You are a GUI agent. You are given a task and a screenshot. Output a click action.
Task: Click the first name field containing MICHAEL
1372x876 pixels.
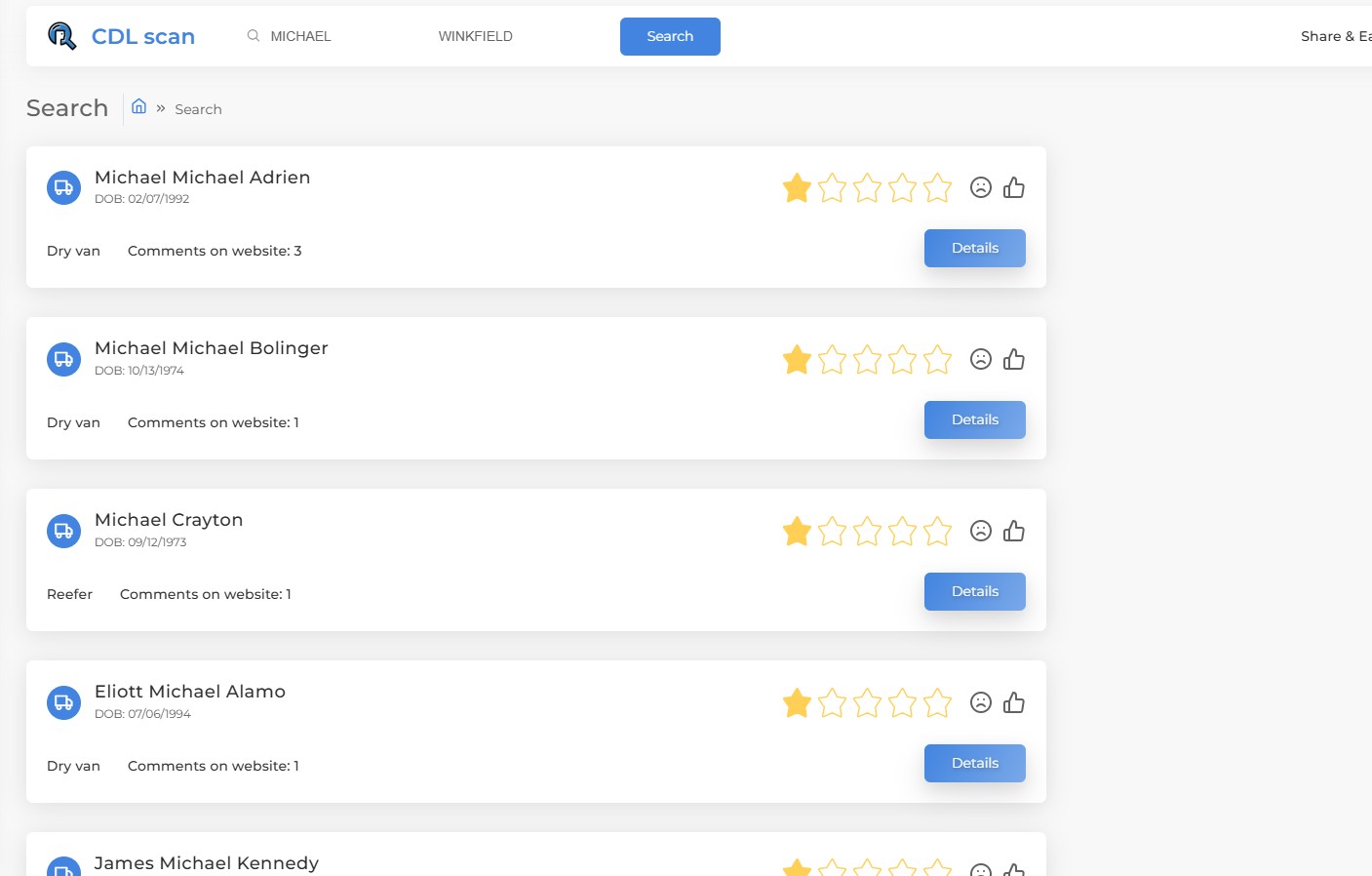point(322,36)
